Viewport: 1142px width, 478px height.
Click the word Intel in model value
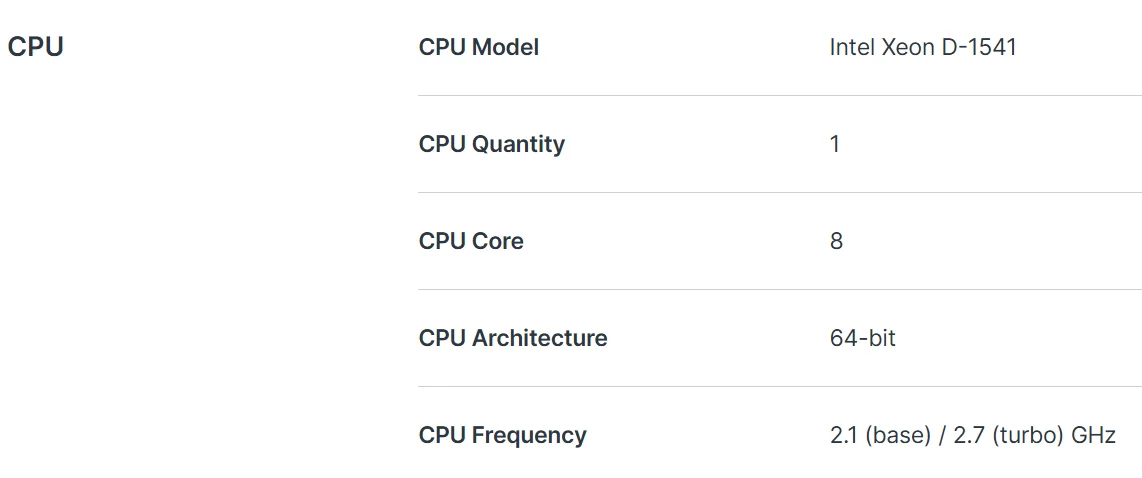click(853, 47)
